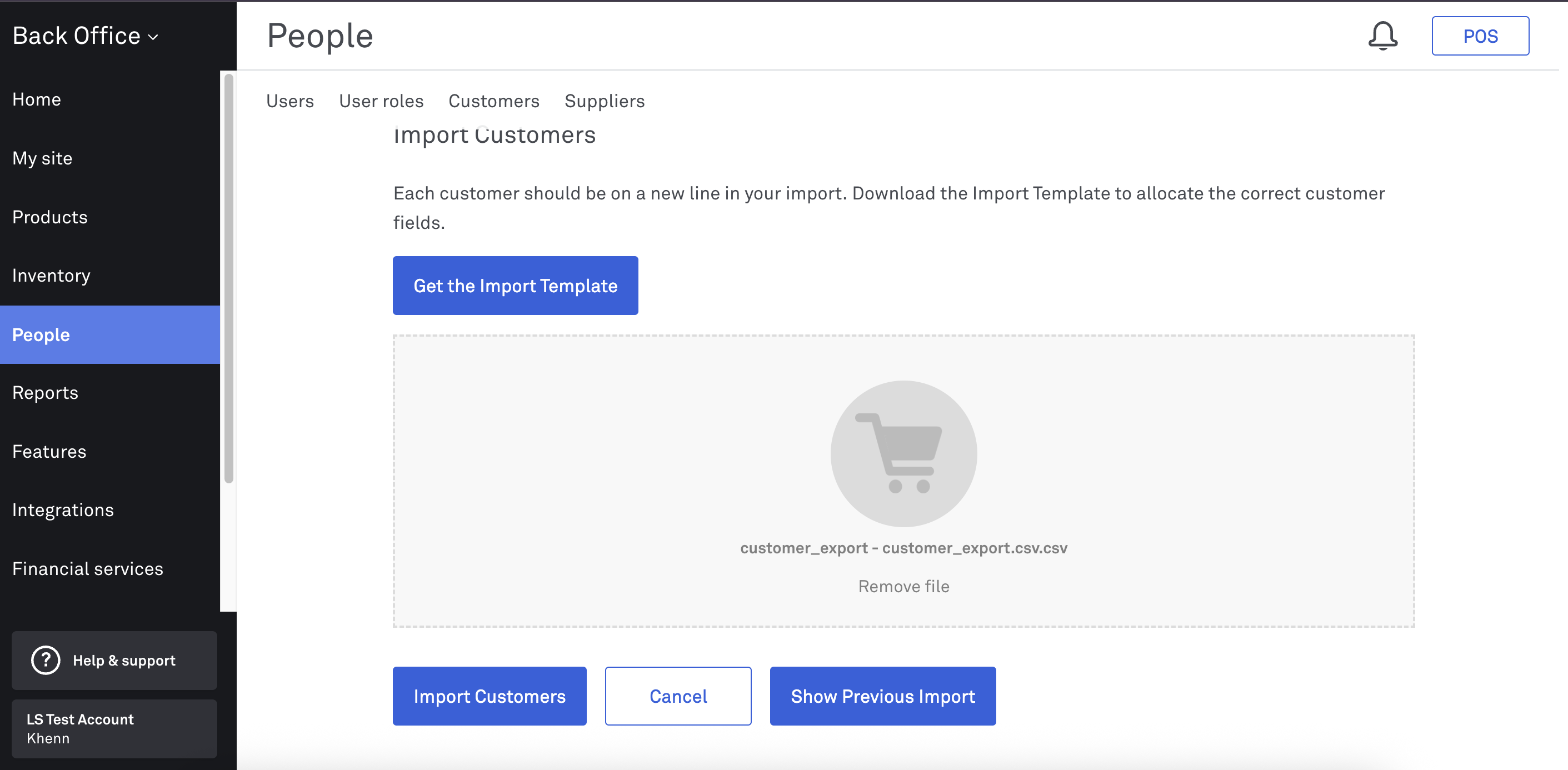This screenshot has width=1568, height=770.
Task: Open Financial services
Action: (109, 568)
